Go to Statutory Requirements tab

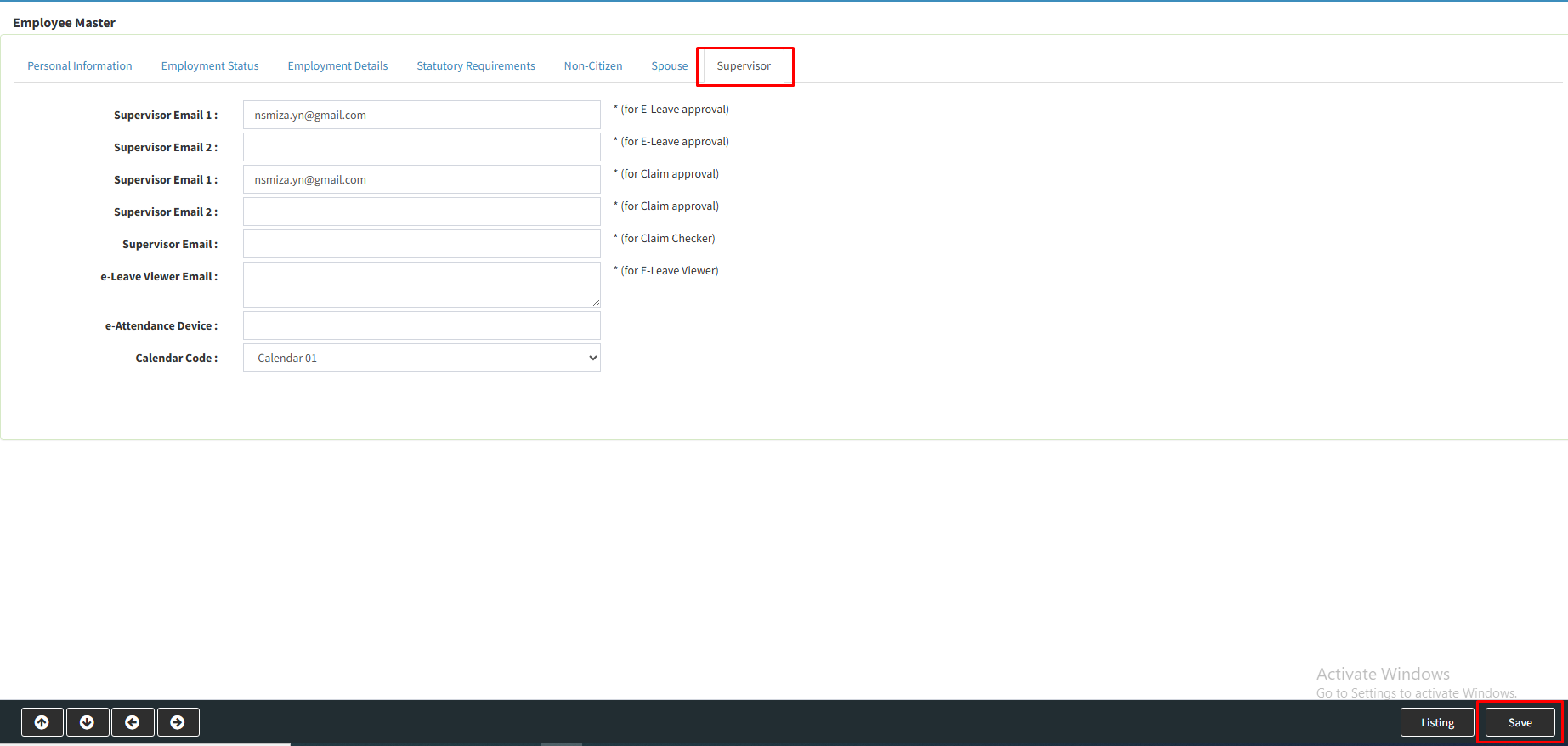(x=476, y=66)
